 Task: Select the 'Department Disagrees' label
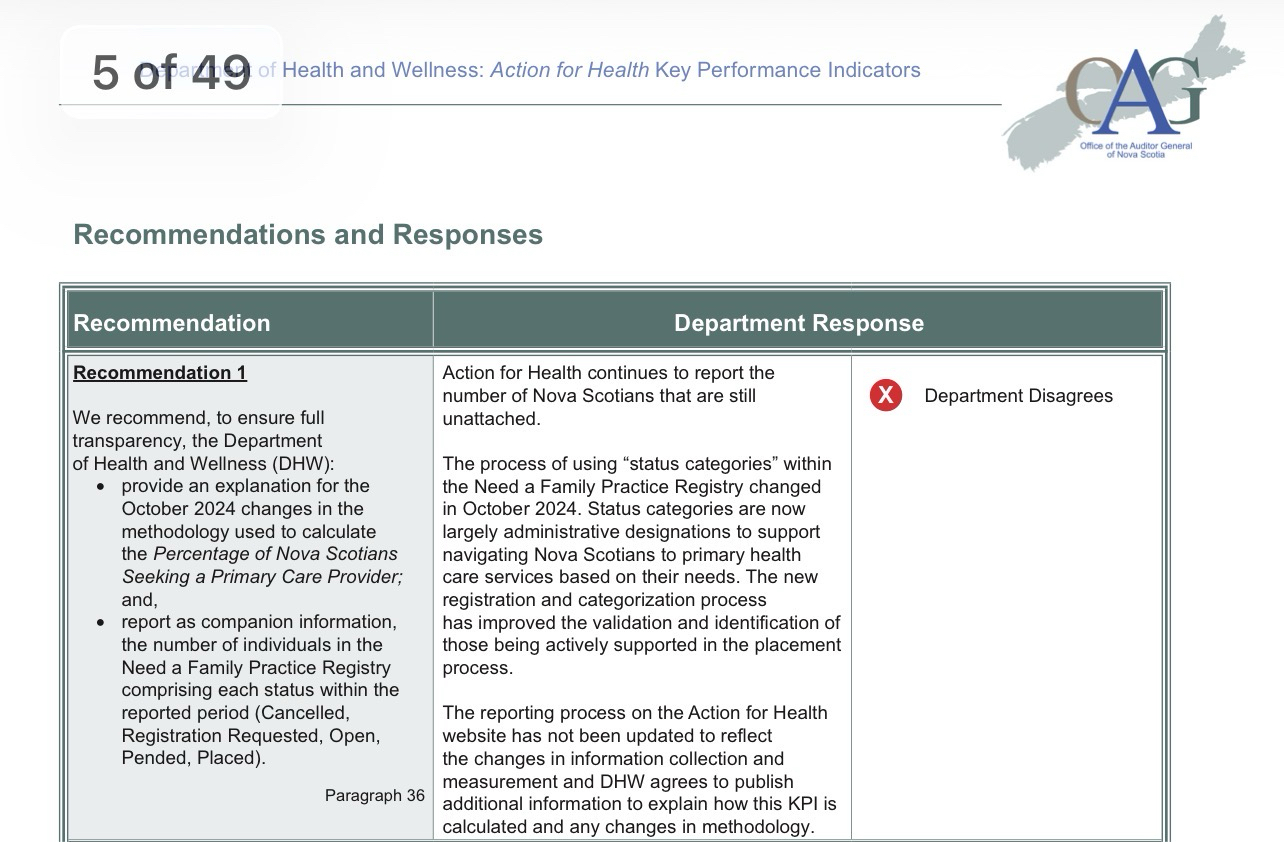1018,396
